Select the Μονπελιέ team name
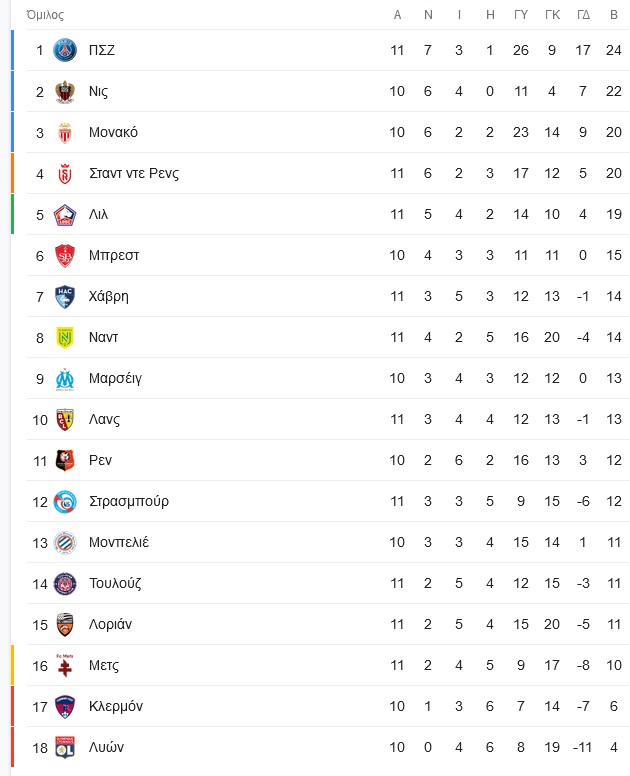The width and height of the screenshot is (630, 776). (119, 542)
